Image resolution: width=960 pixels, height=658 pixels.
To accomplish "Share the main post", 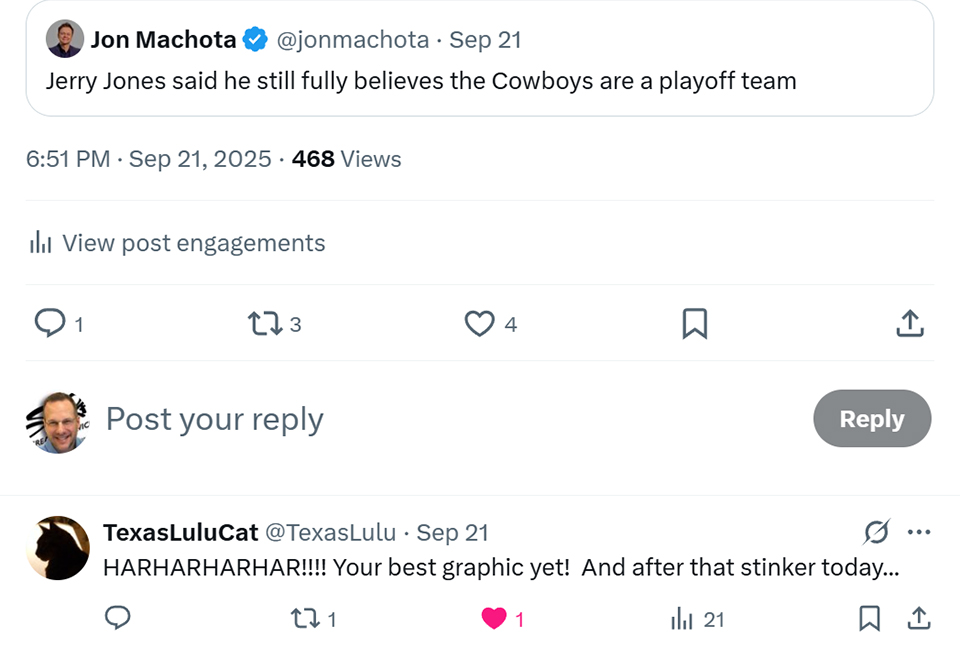I will pos(909,323).
